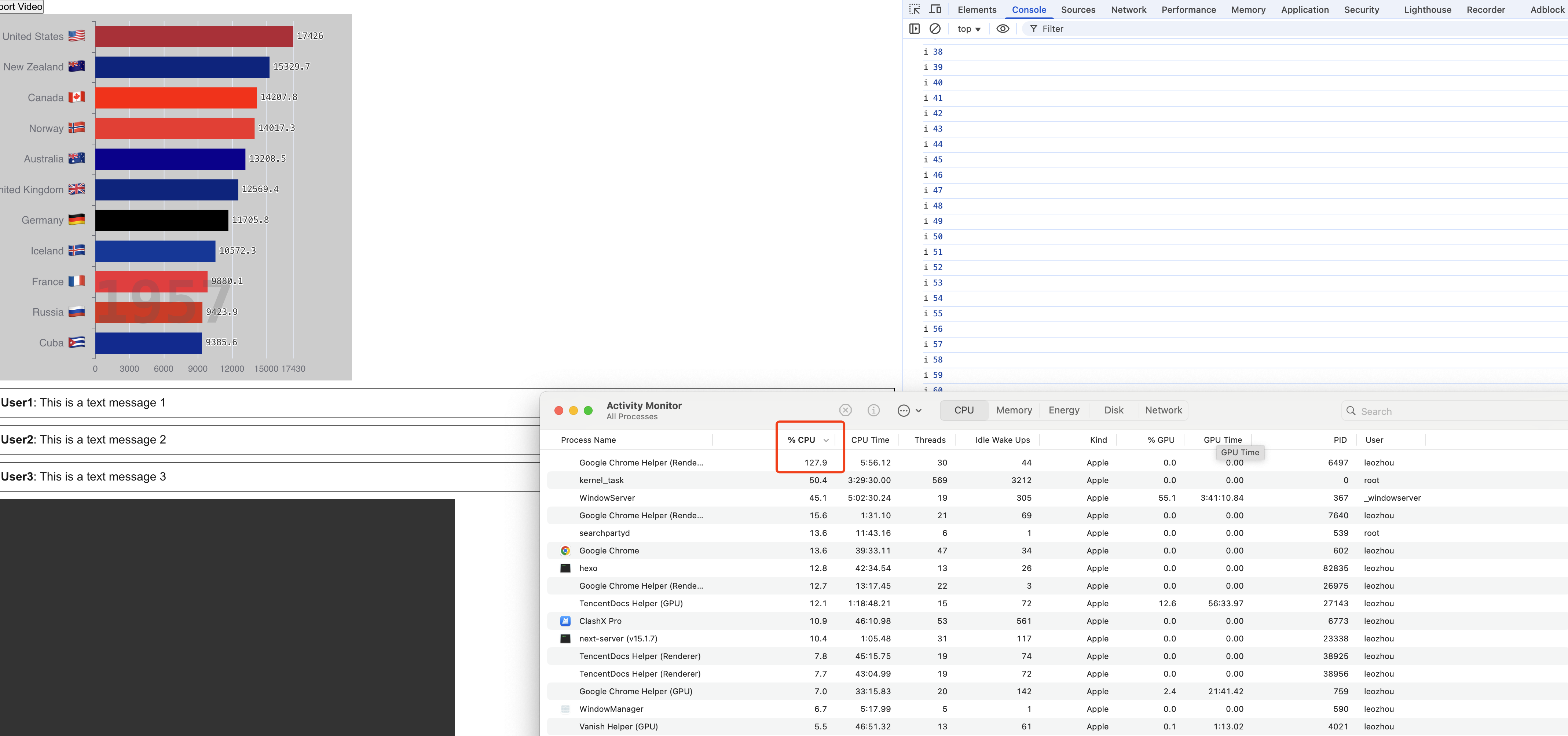The width and height of the screenshot is (1568, 736).
Task: Open the ellipsis action menu dropdown
Action: pyautogui.click(x=909, y=411)
